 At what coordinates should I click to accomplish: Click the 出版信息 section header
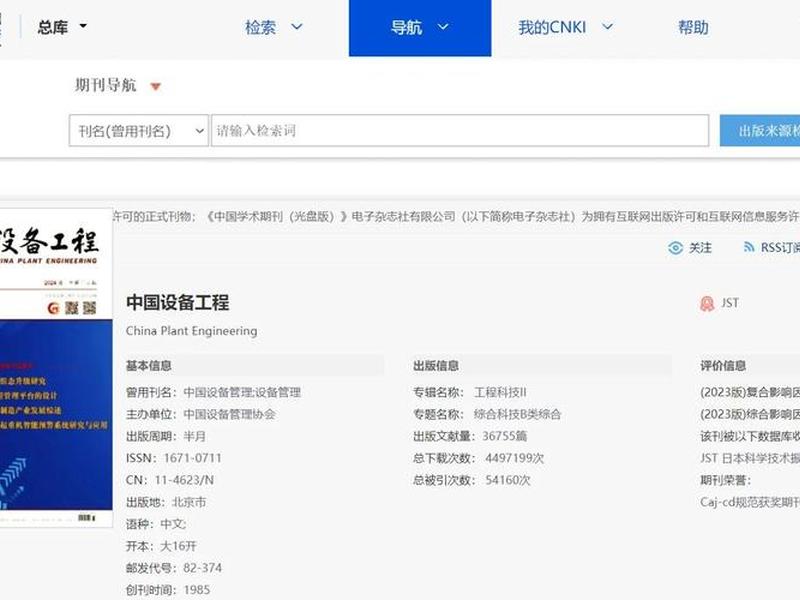coord(436,366)
